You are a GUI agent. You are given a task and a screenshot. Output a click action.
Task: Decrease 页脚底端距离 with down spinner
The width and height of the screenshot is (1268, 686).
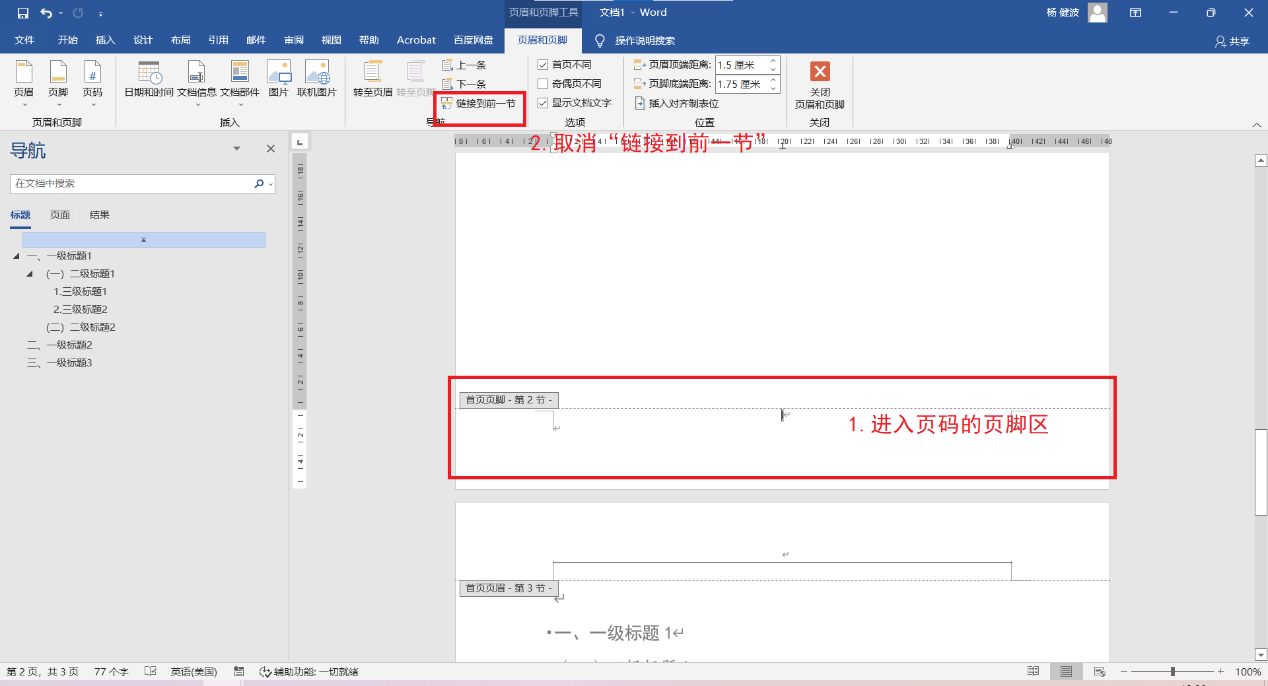773,88
